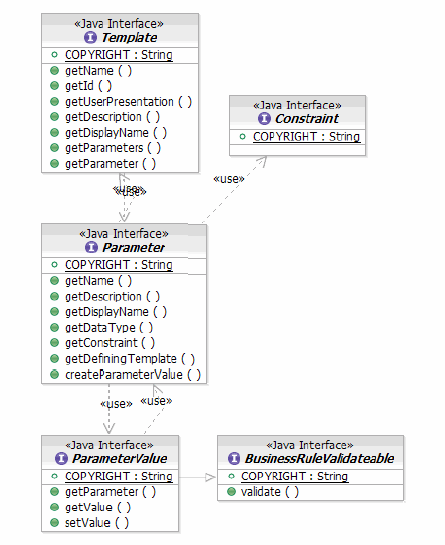Click «use» label on Parameter-to-ParameterValue arrow
Viewport: 445px width, 545px height.
[x=116, y=404]
